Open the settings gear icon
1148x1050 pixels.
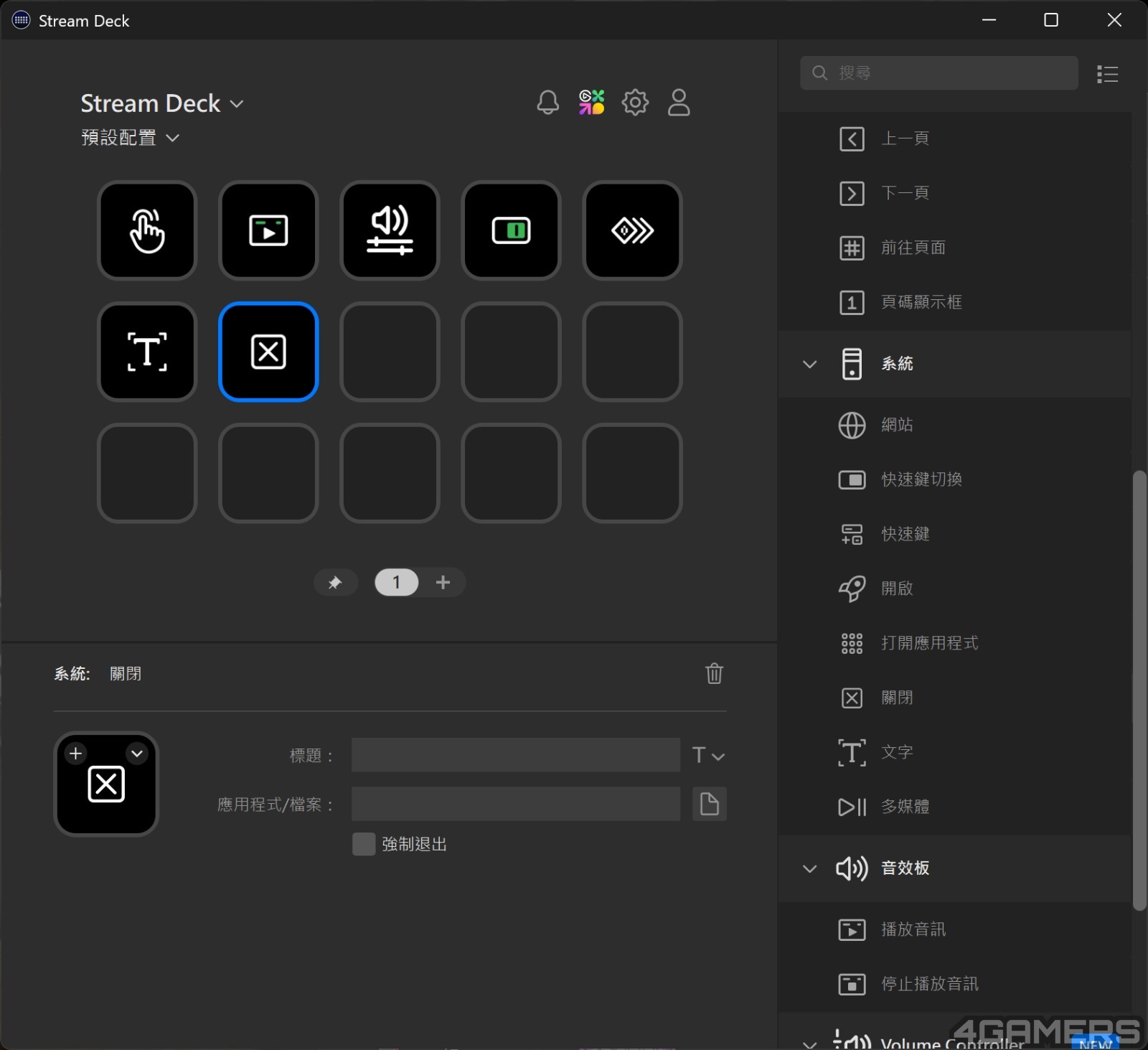click(635, 103)
